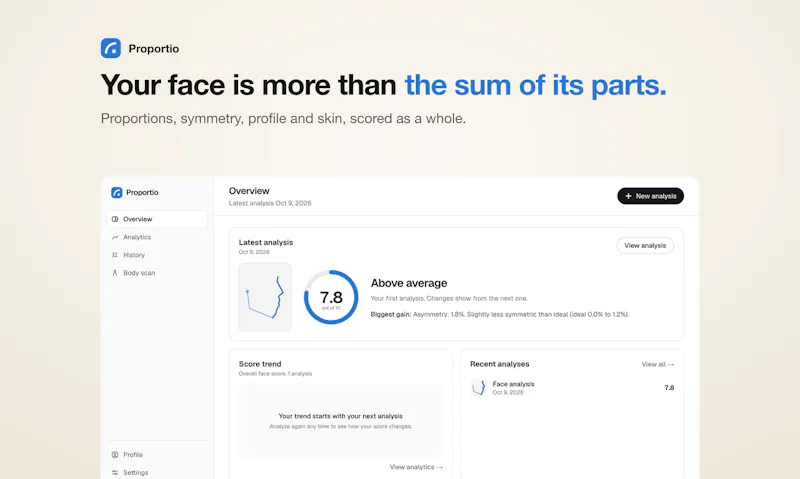The image size is (800, 479).
Task: Open the face profile thumbnail in Latest analysis
Action: tap(265, 297)
